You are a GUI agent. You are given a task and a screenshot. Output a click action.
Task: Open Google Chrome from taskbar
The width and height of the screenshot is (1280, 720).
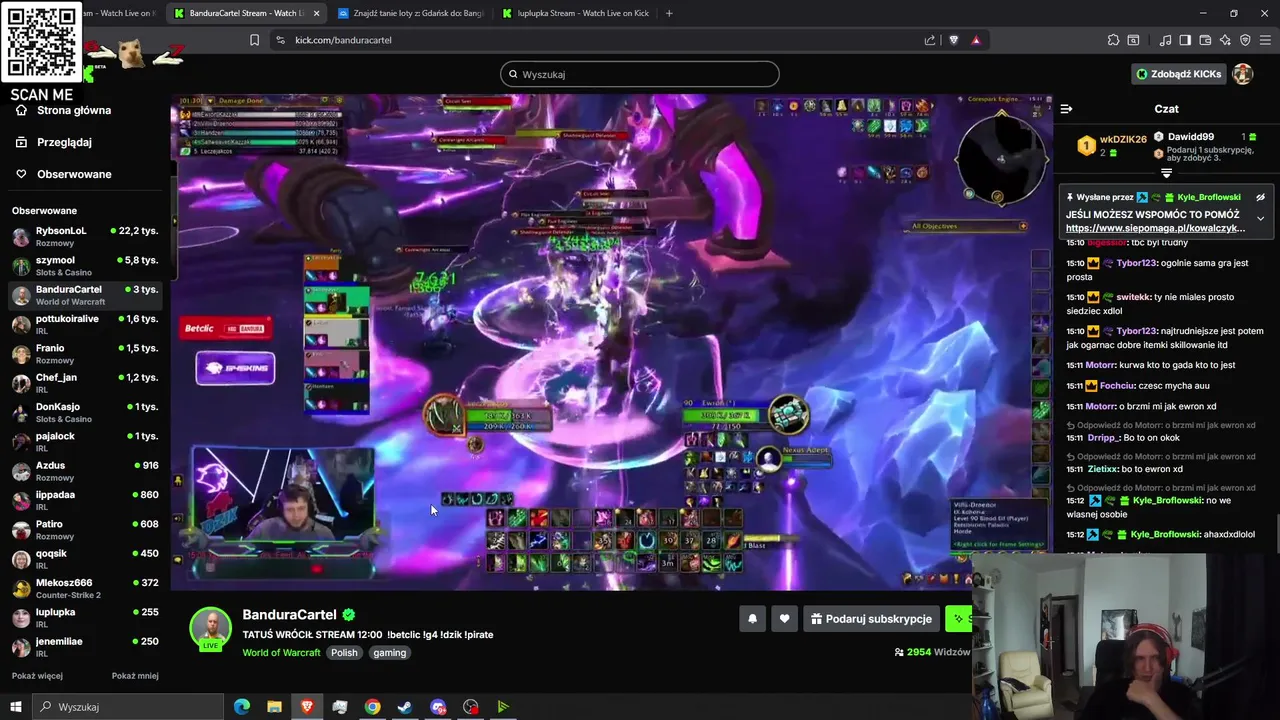(372, 707)
